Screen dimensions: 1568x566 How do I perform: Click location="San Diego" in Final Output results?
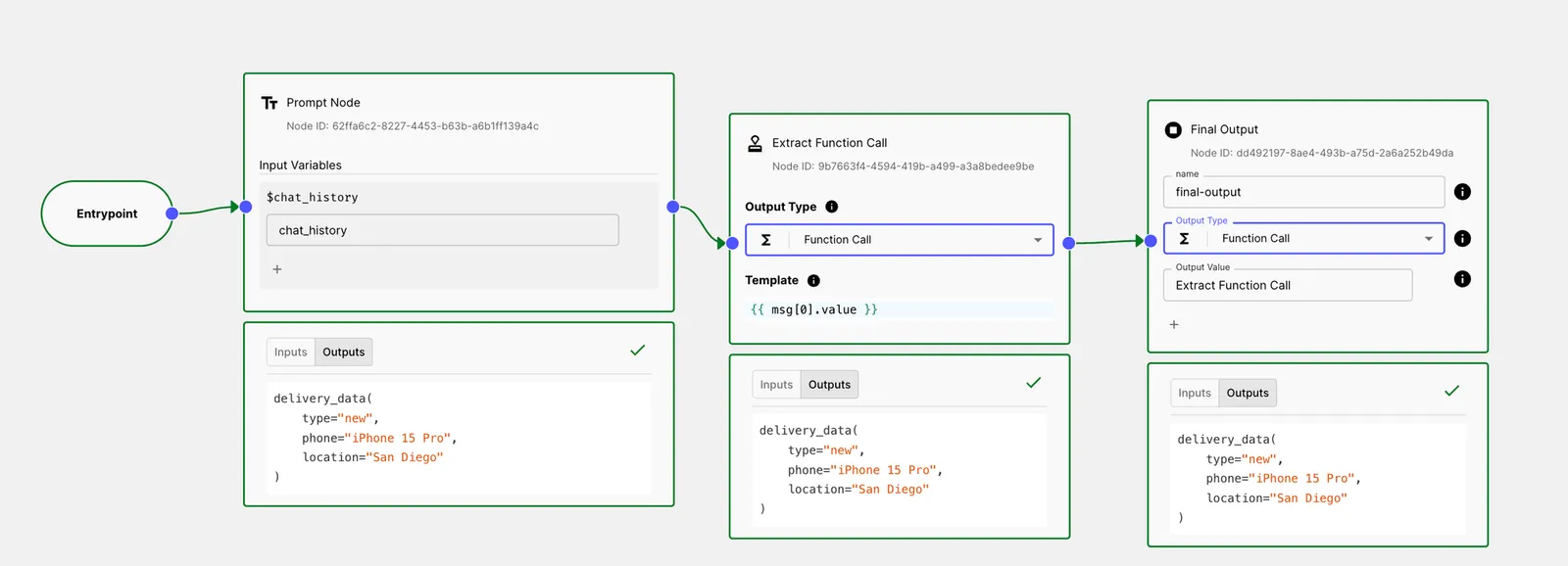click(1277, 498)
